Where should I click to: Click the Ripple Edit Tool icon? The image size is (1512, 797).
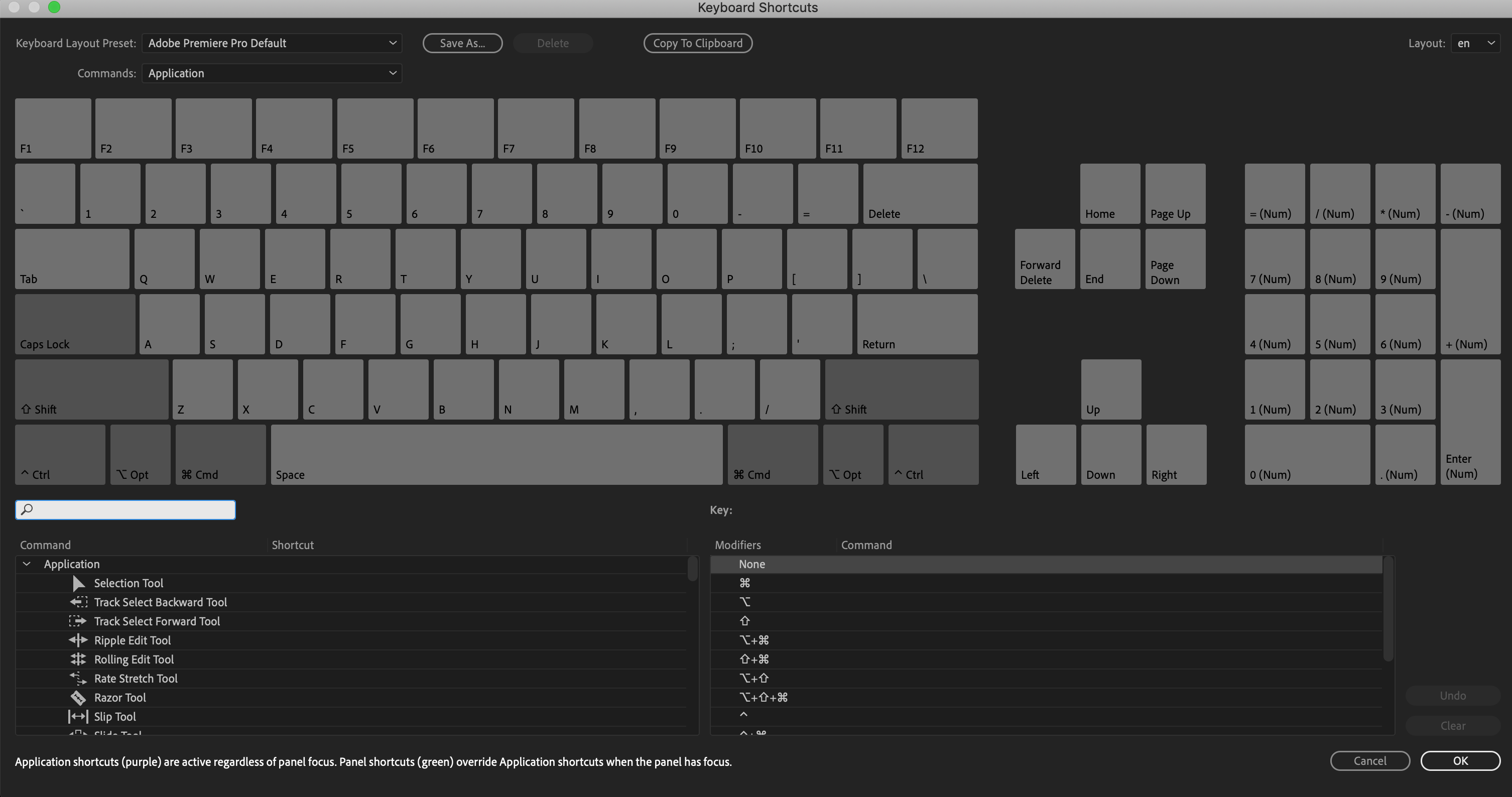point(78,640)
